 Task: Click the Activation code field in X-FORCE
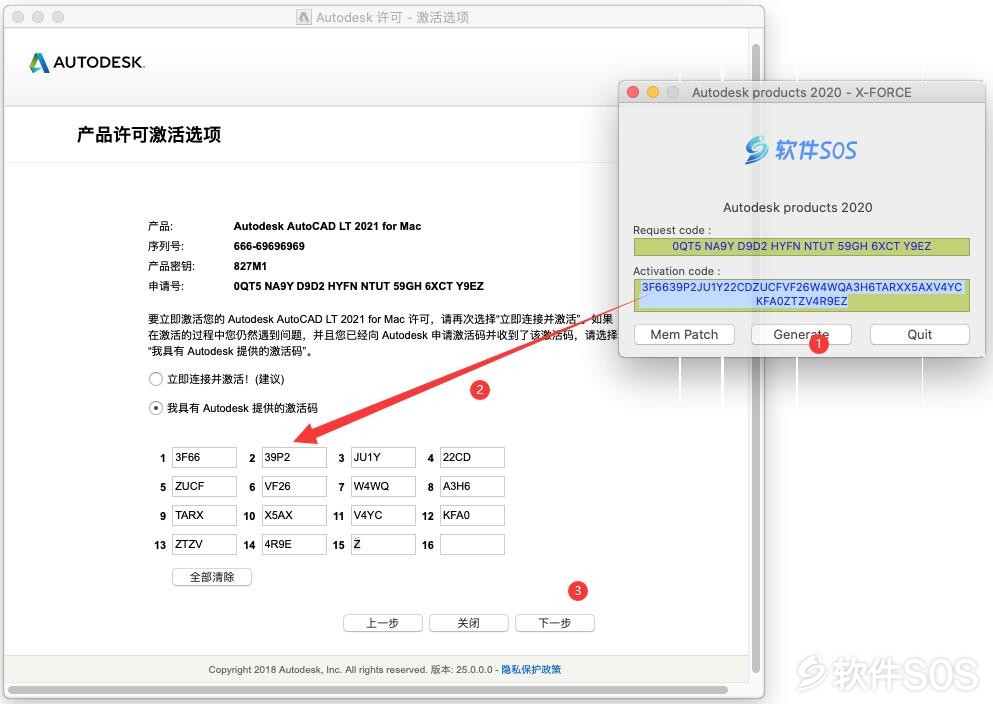coord(801,294)
